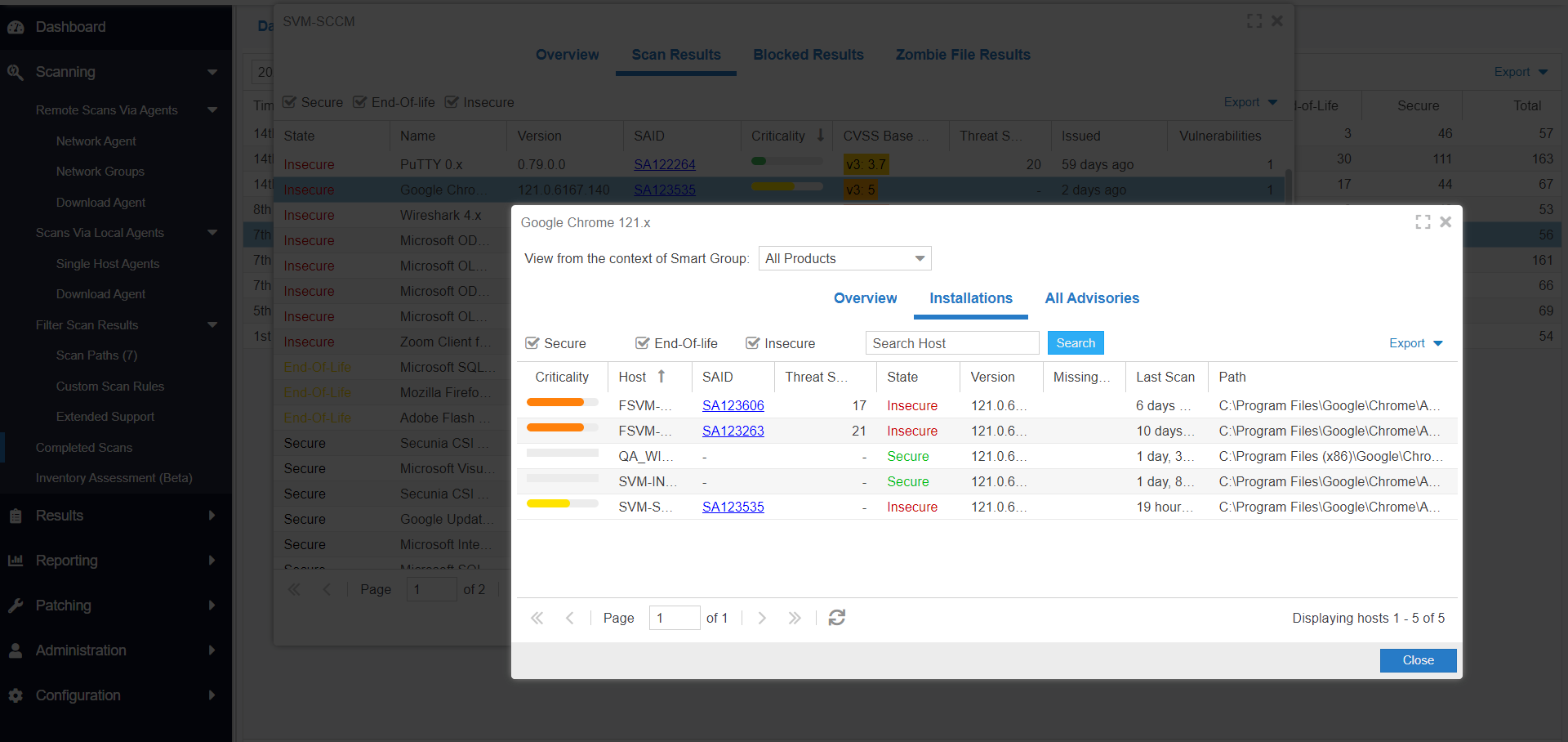Click into the Search Host input field

click(951, 343)
